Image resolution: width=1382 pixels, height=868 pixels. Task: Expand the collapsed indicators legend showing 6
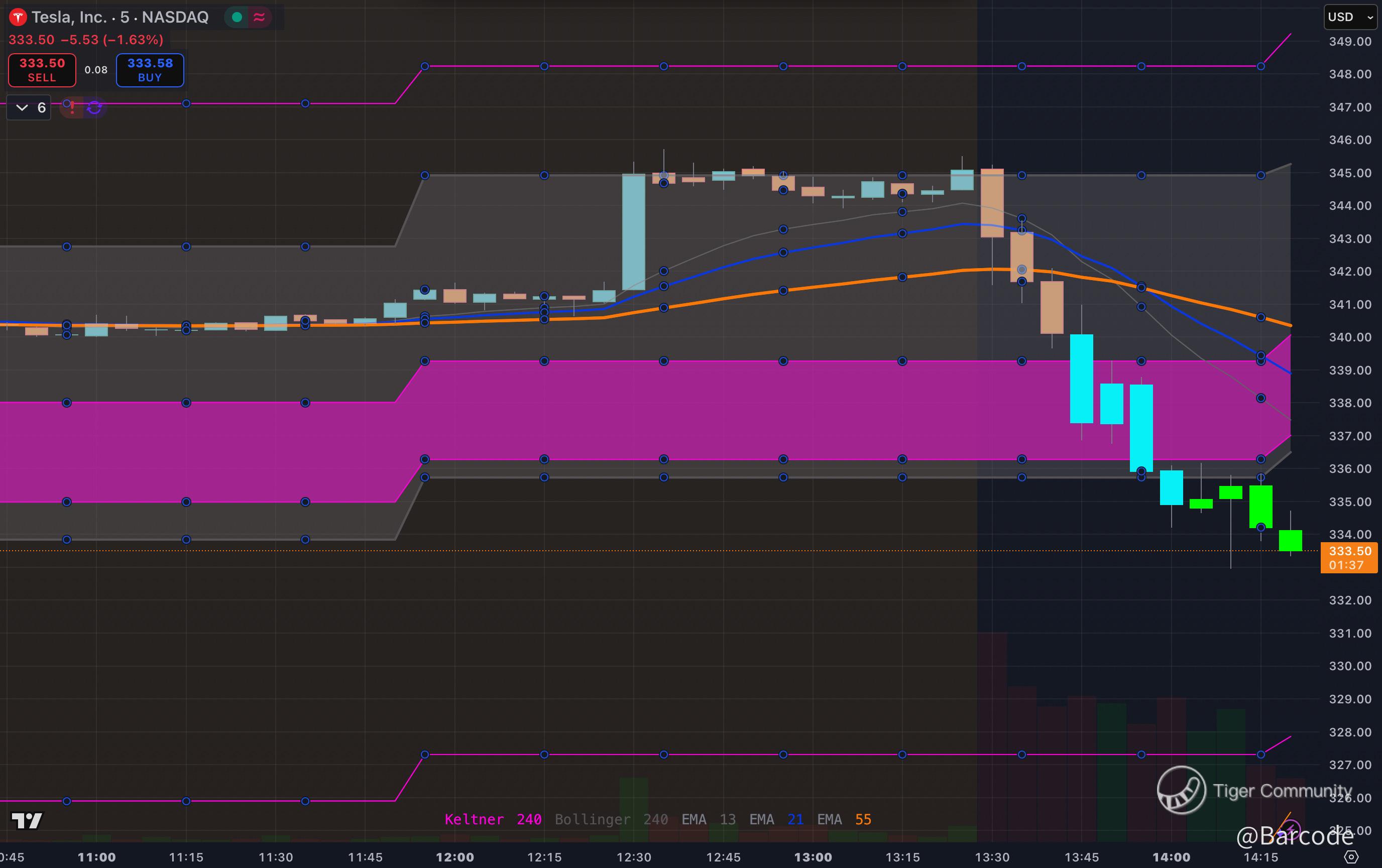[29, 108]
